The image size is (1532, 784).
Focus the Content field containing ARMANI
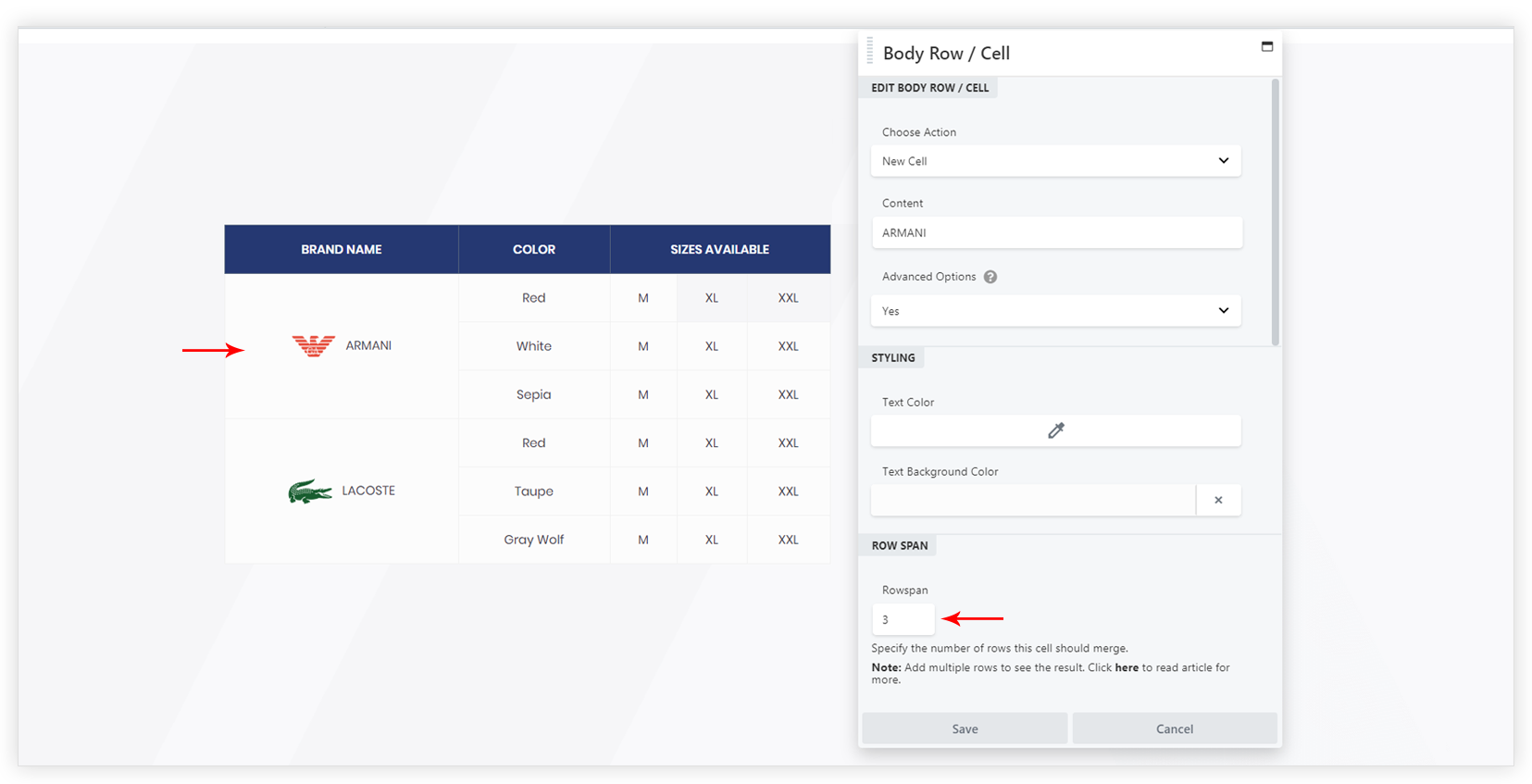point(1055,233)
